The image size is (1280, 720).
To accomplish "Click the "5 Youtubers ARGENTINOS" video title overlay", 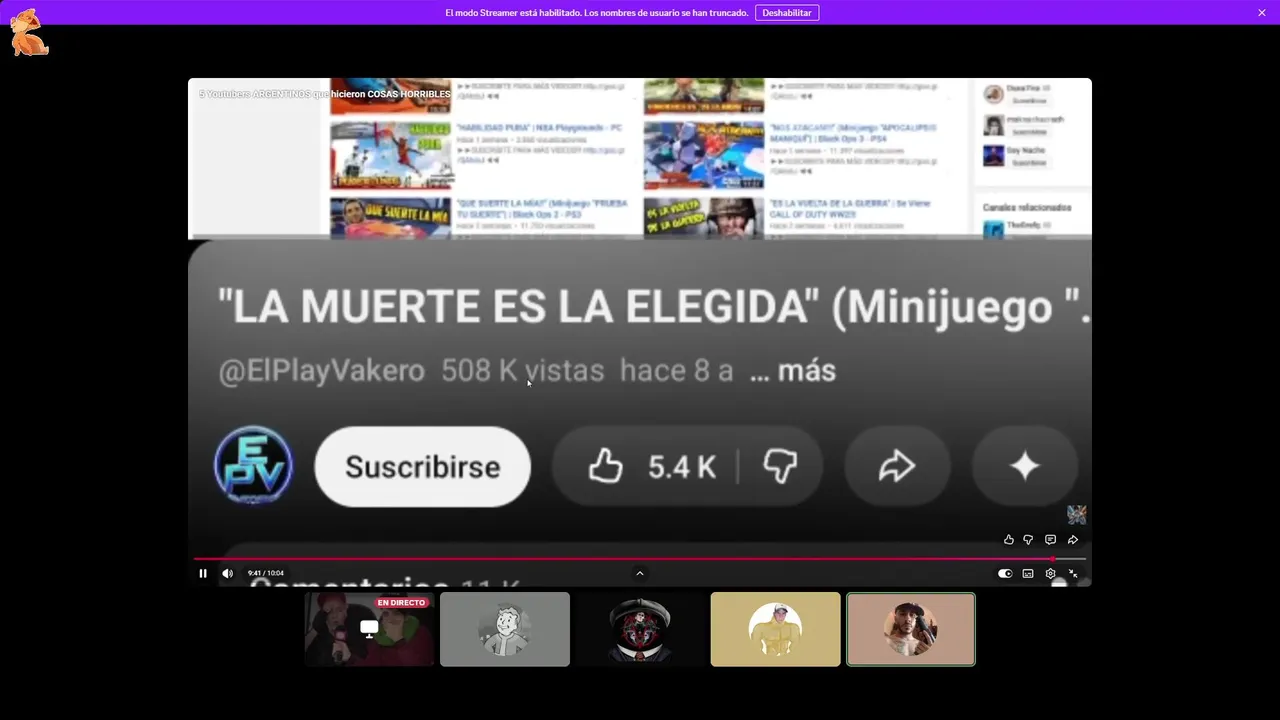I will tap(324, 94).
